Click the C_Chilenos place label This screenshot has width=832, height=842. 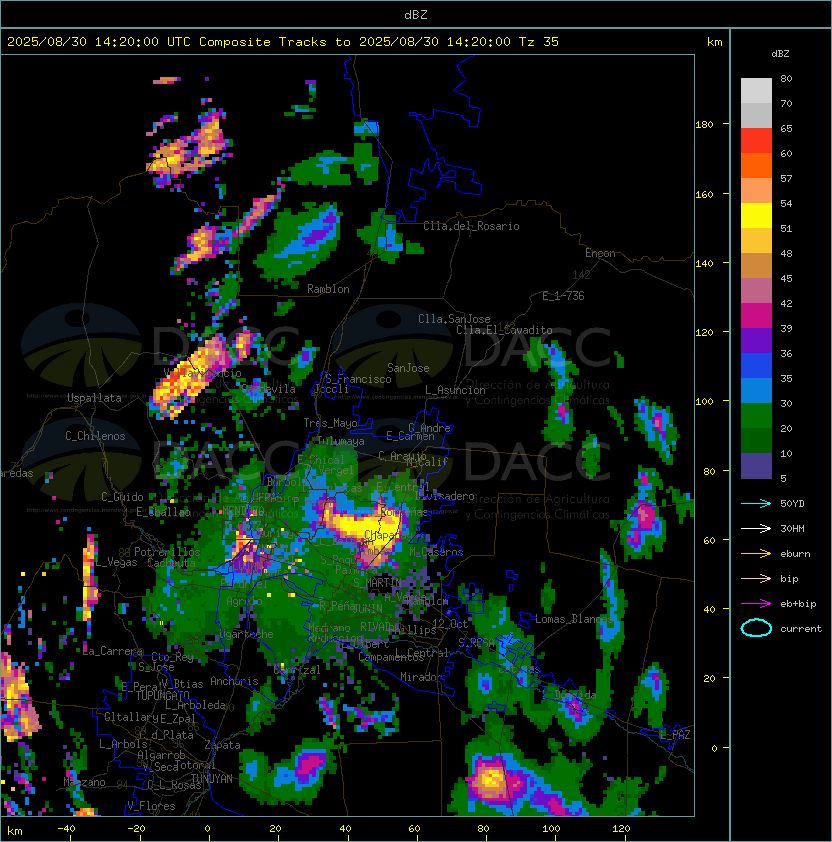(95, 436)
